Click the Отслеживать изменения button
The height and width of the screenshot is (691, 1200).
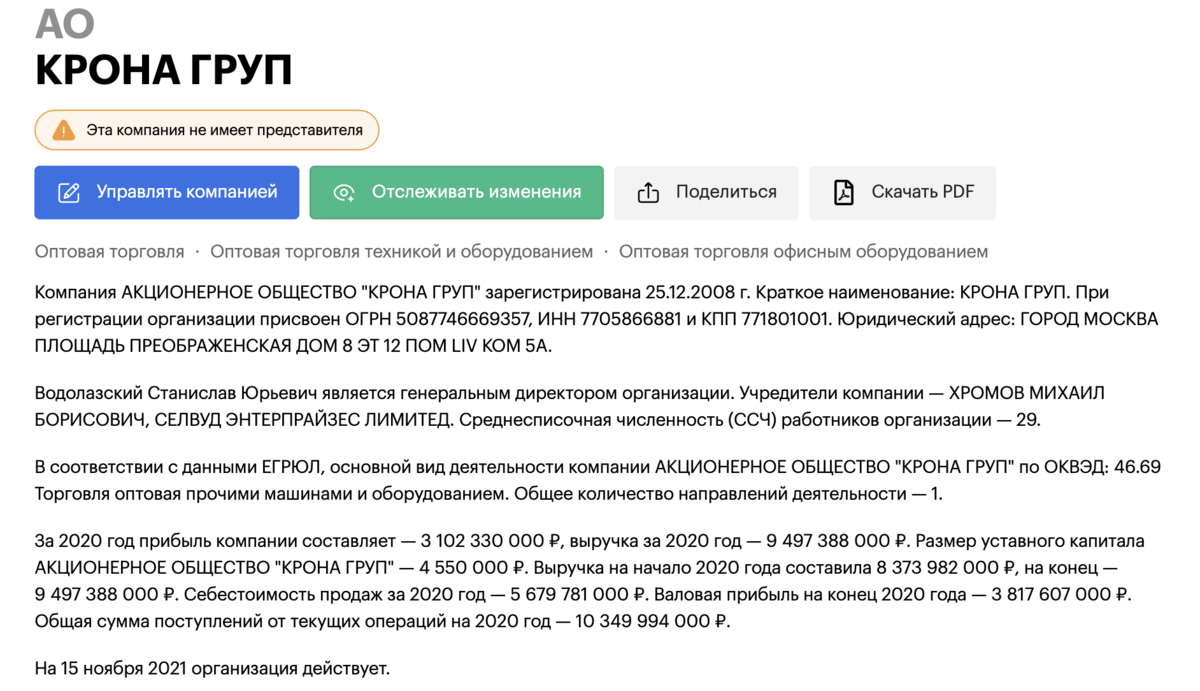click(456, 192)
